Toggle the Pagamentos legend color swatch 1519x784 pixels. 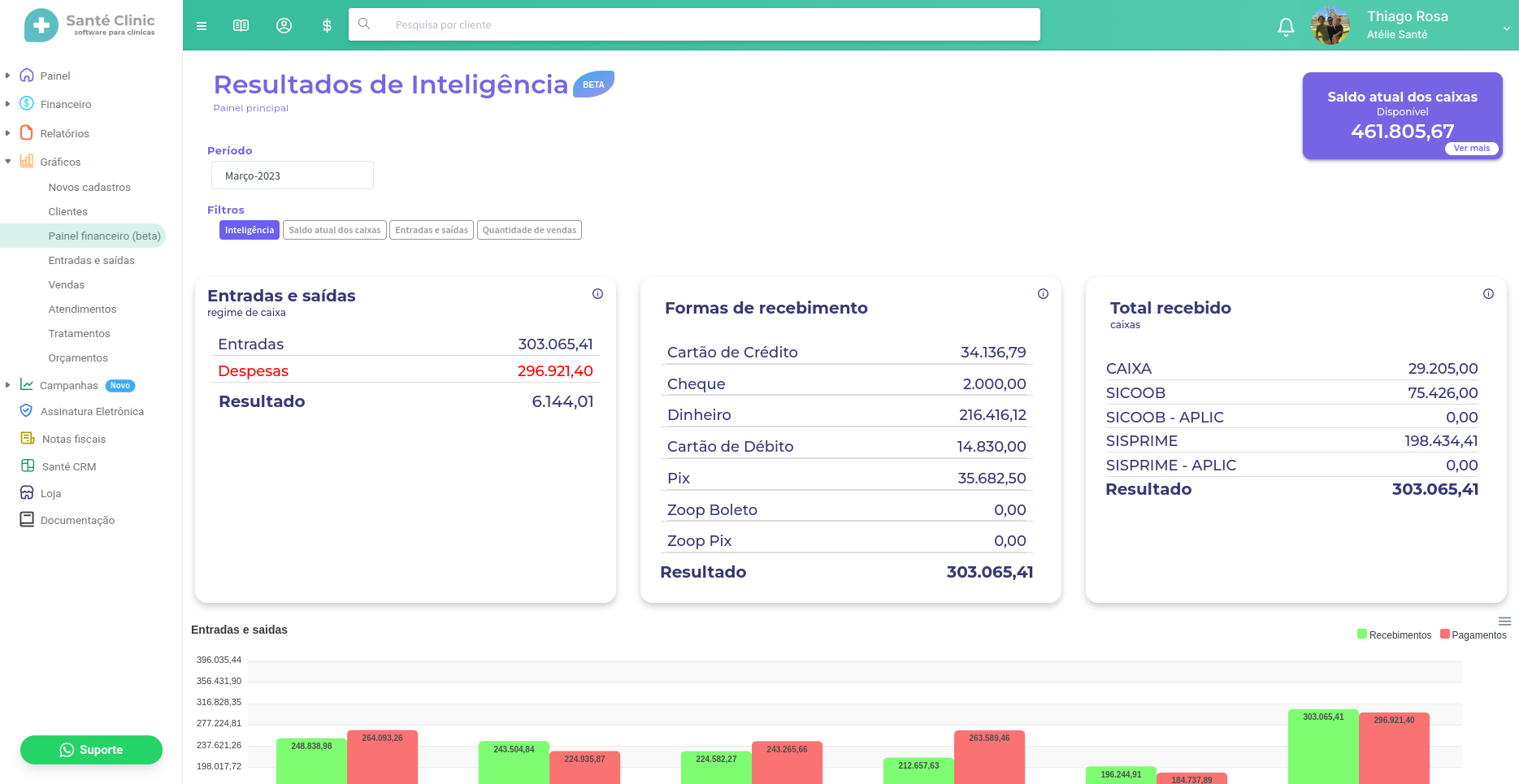(1445, 635)
